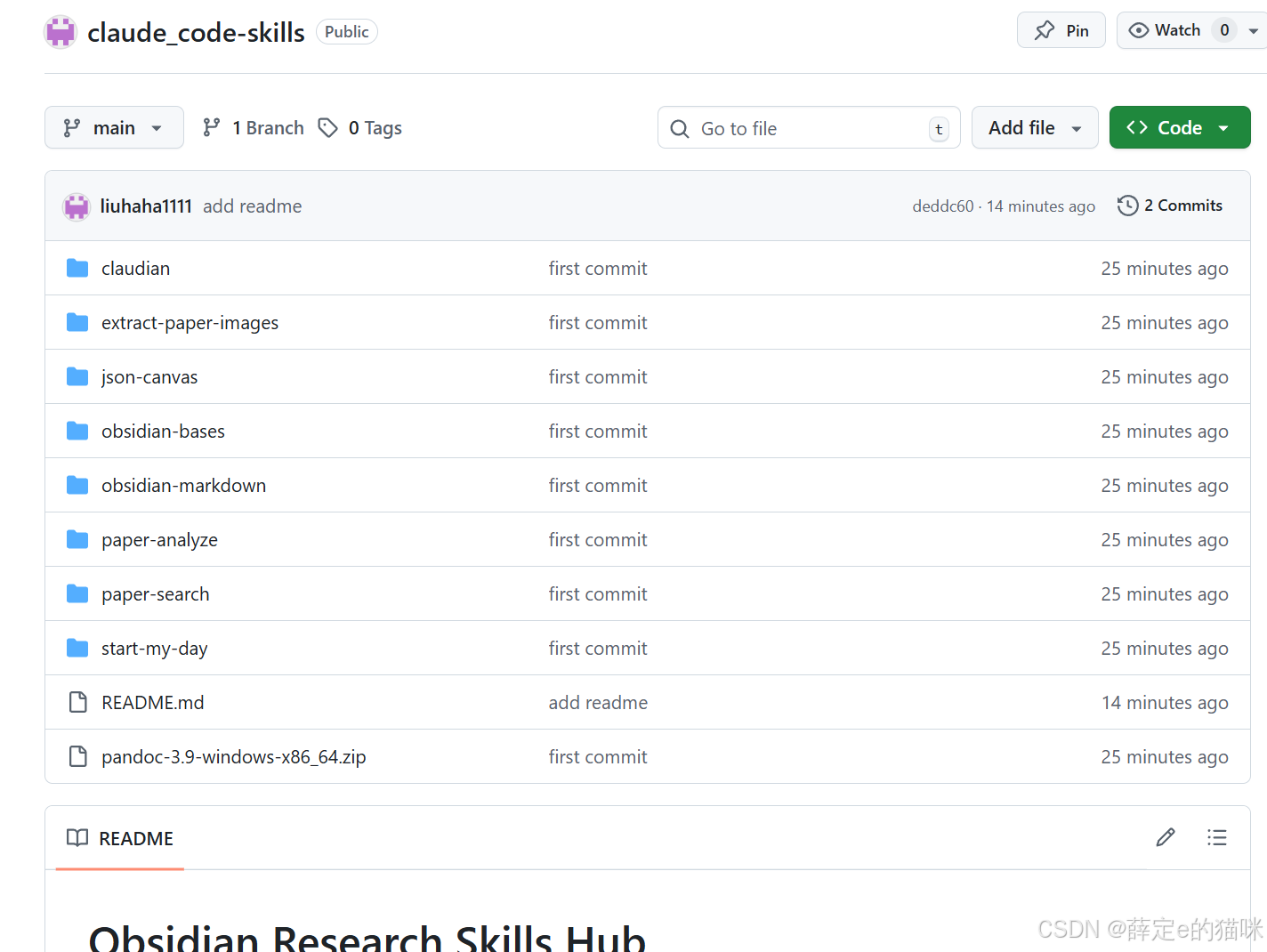This screenshot has width=1267, height=952.
Task: Open the paper-search folder icon
Action: (77, 593)
